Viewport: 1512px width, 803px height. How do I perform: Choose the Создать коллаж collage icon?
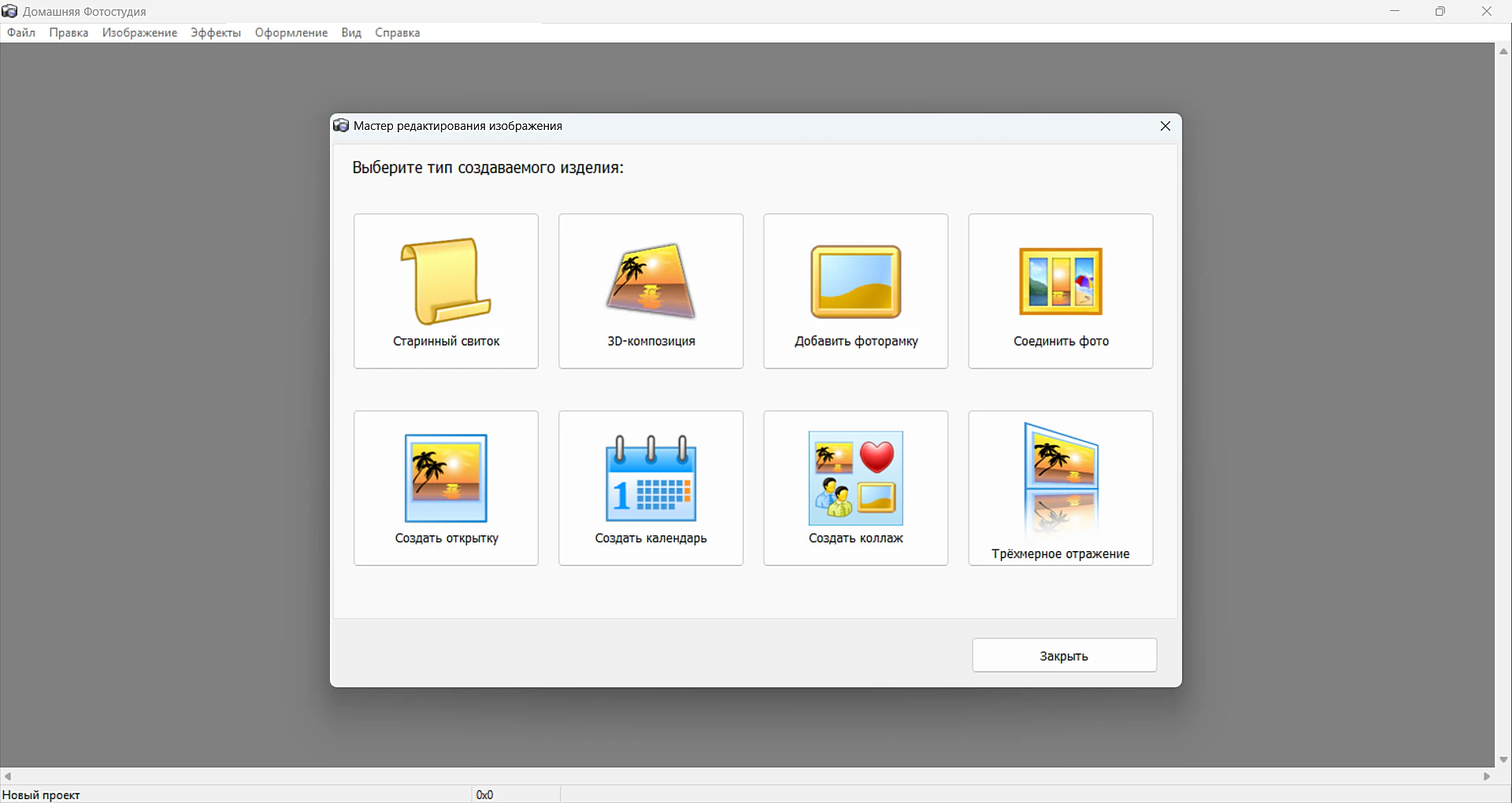855,478
